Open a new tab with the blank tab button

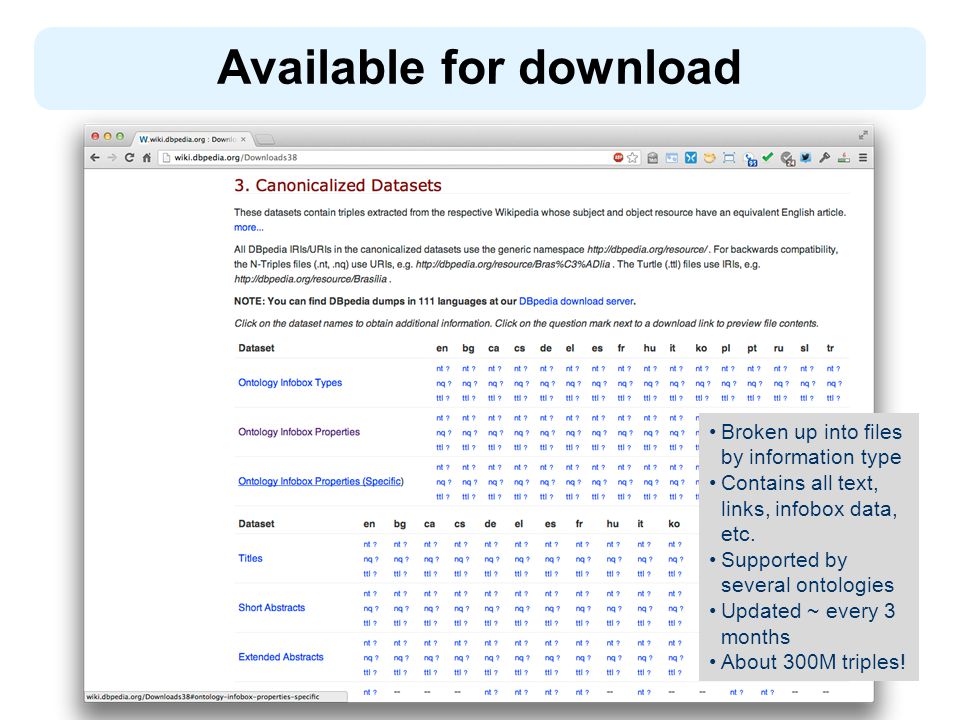tap(264, 139)
